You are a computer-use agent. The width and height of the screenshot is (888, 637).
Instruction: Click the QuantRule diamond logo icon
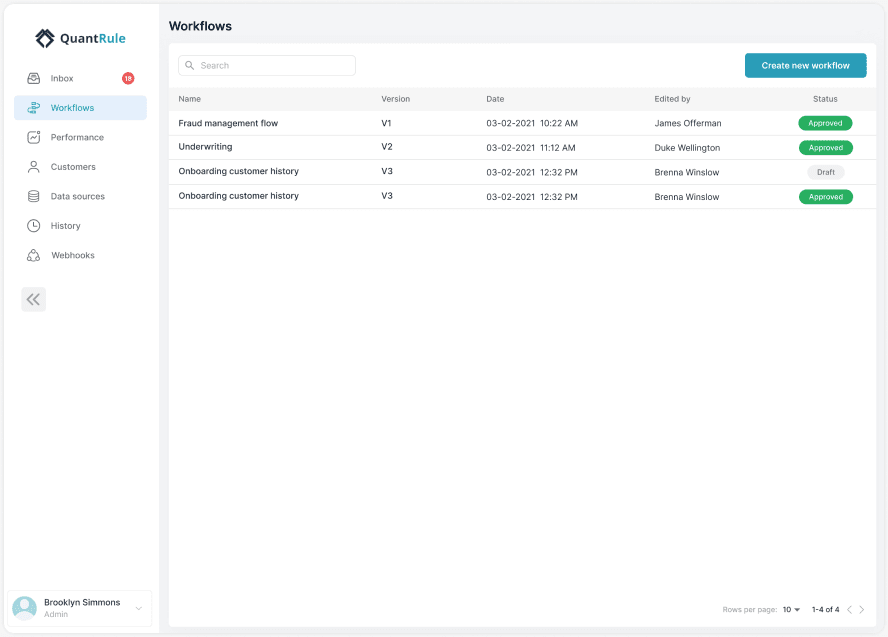coord(45,39)
